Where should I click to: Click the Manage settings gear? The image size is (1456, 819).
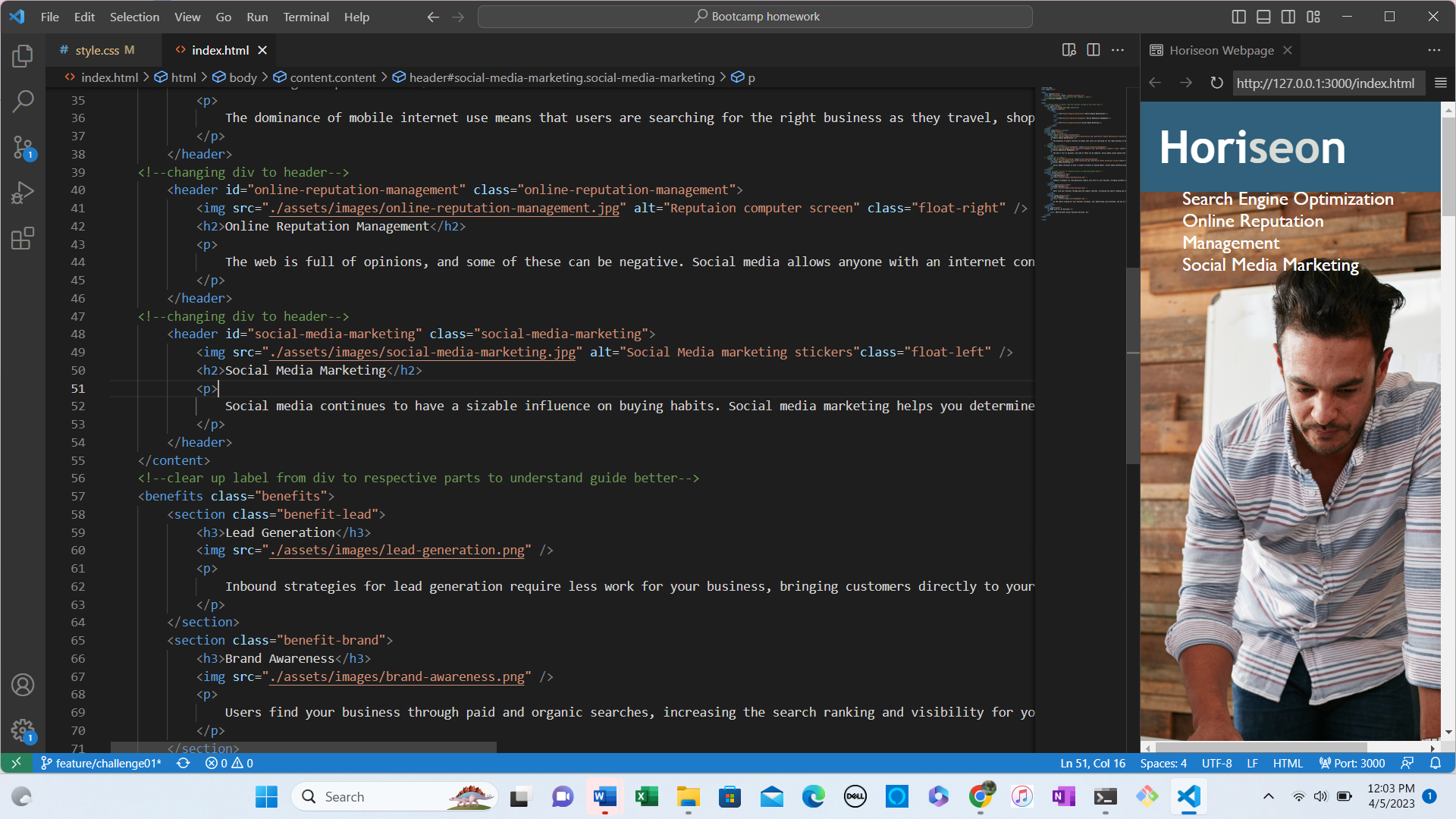point(23,730)
